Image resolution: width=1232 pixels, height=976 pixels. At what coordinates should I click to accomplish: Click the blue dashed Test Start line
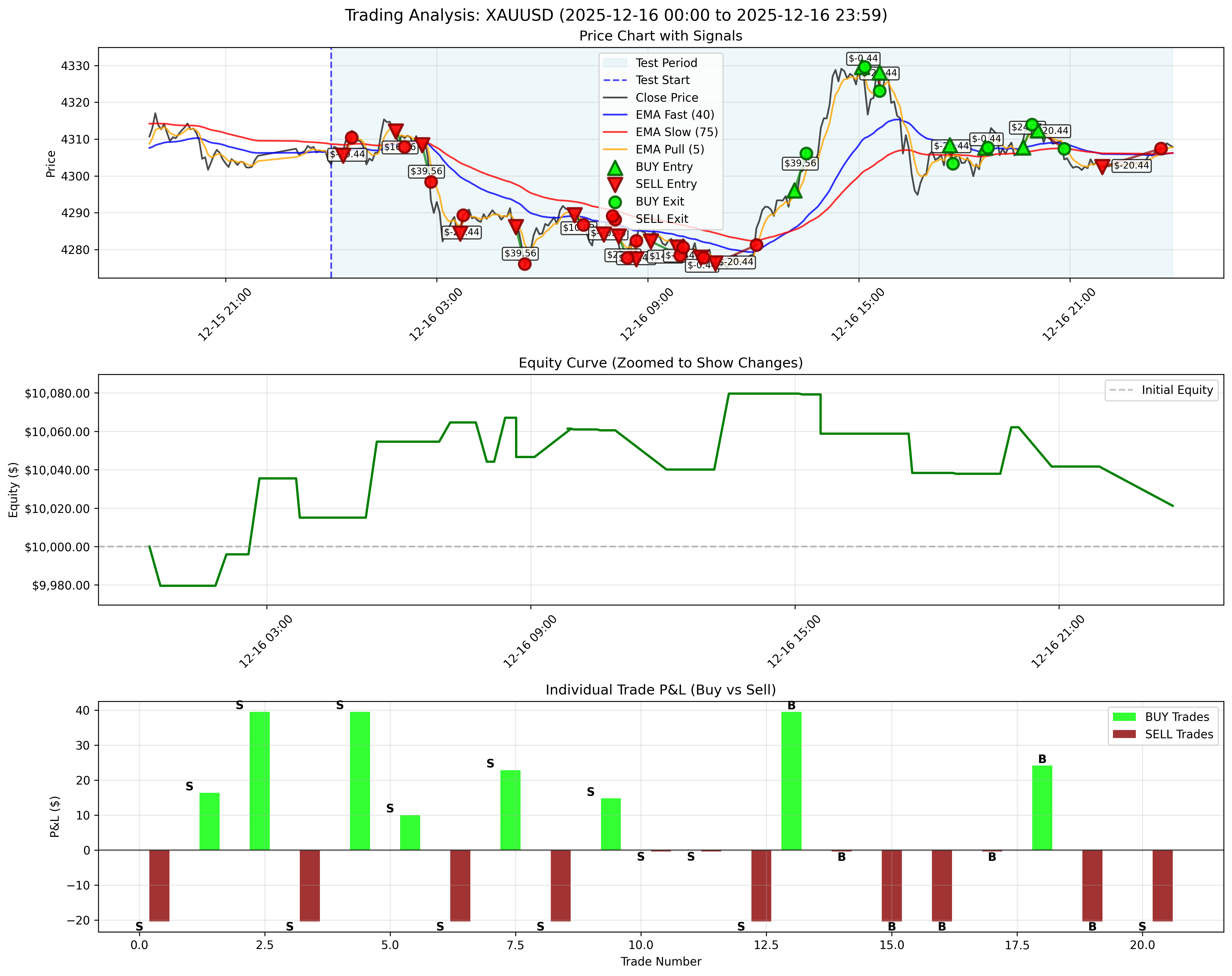coord(331,171)
